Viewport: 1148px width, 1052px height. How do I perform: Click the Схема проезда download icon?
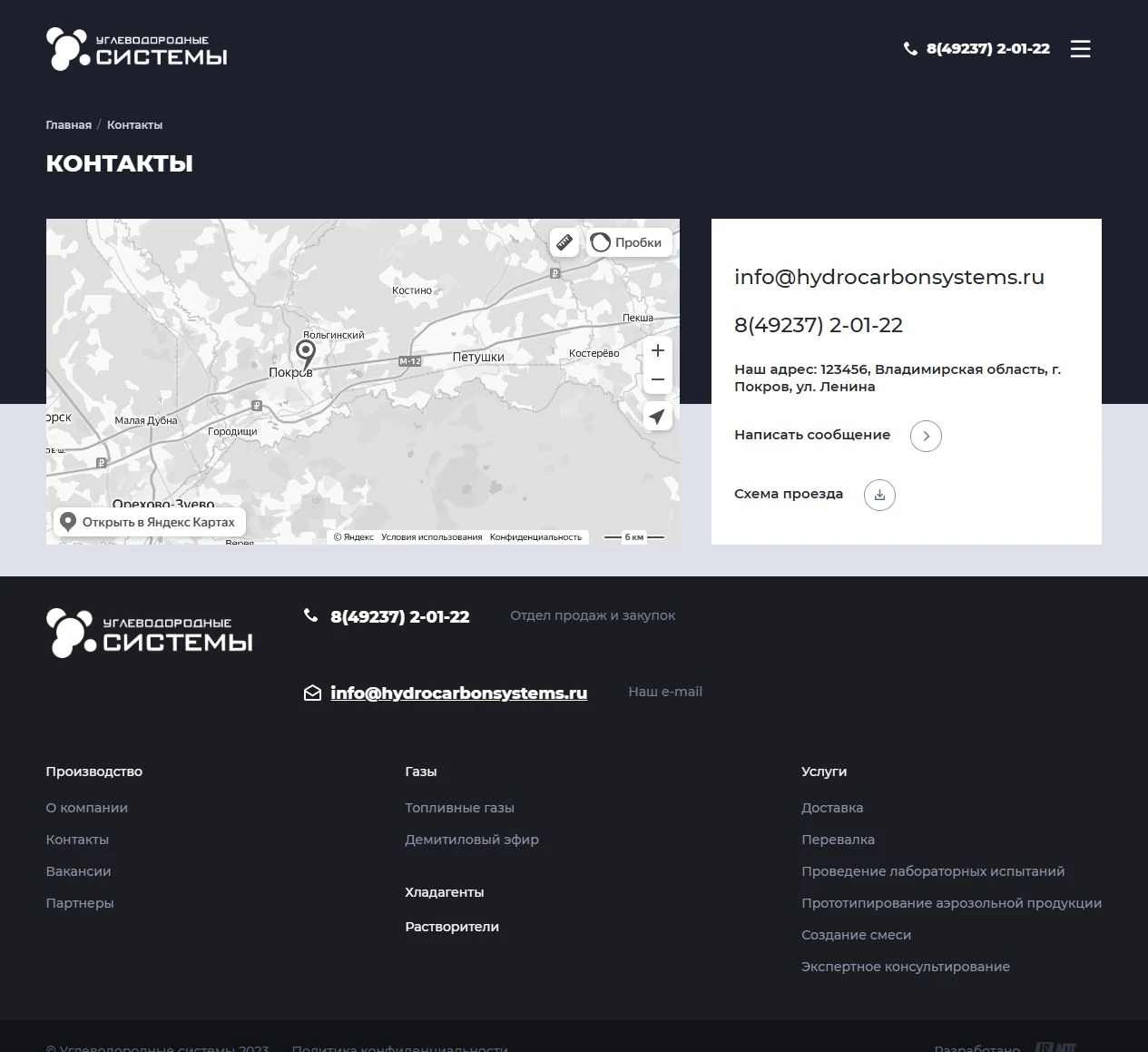[x=879, y=495]
